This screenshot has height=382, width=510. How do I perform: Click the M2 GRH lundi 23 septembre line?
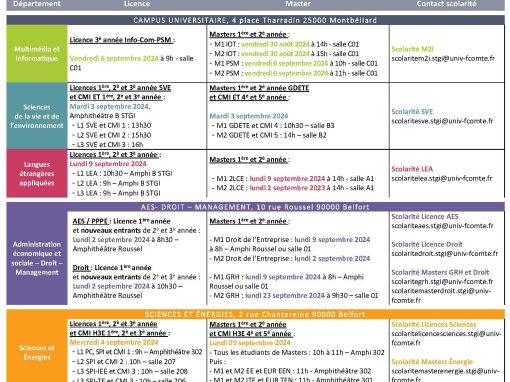coord(294,295)
